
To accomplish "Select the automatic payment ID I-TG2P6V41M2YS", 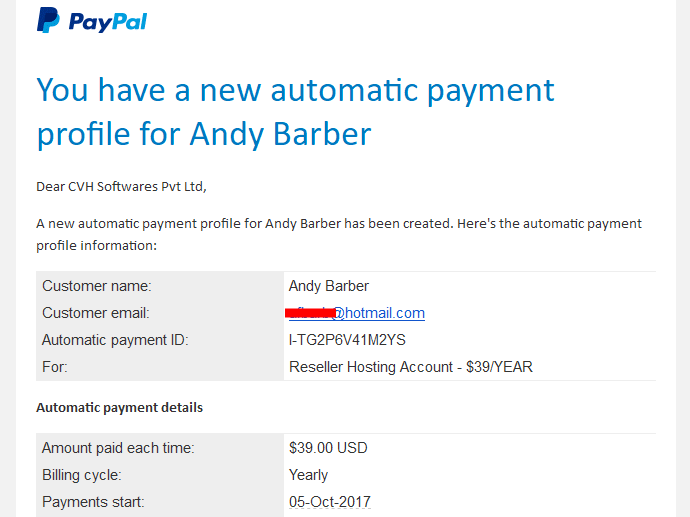I will pyautogui.click(x=347, y=340).
